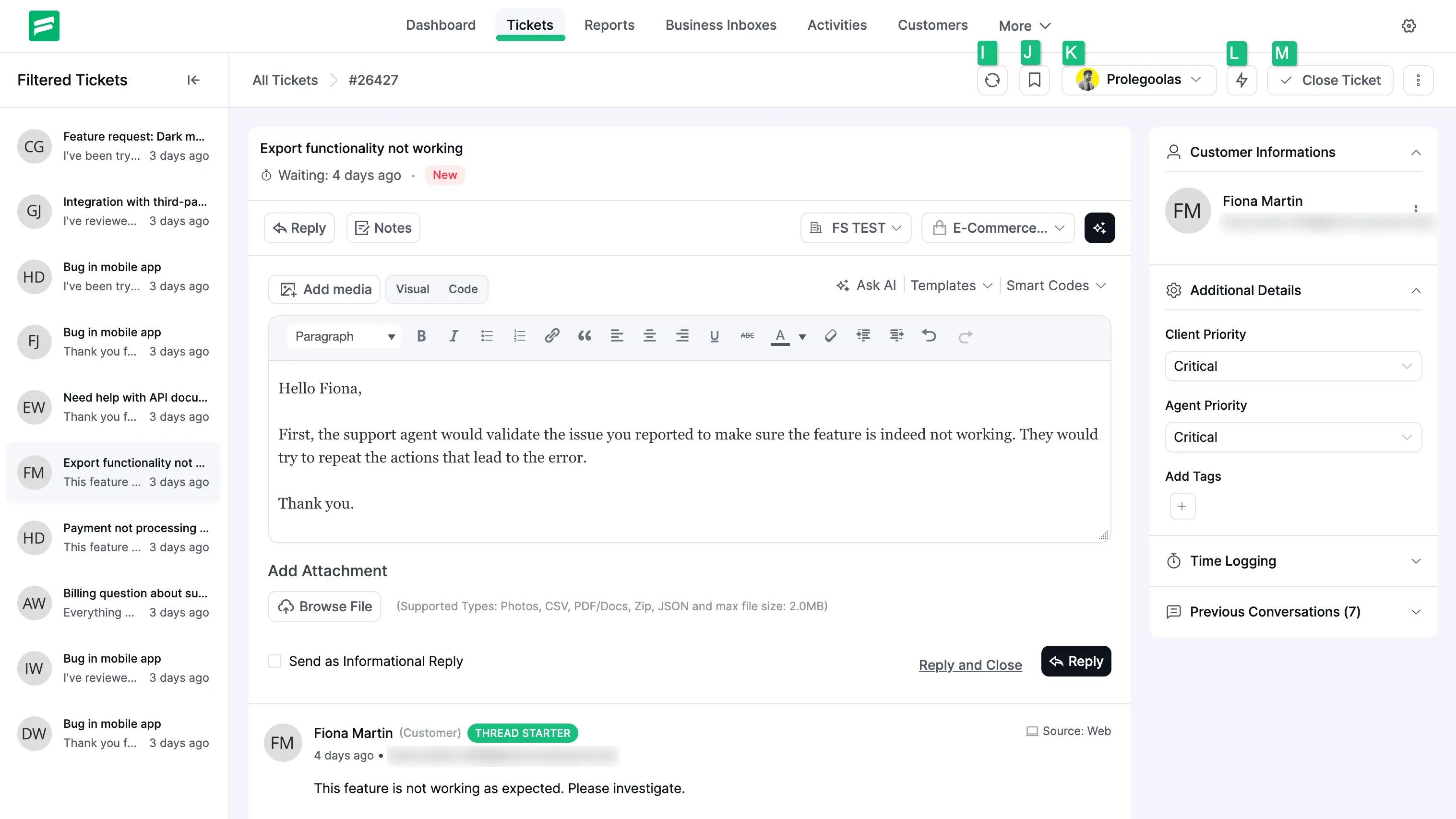
Task: Apply blockquote formatting in the editor
Action: [x=585, y=336]
